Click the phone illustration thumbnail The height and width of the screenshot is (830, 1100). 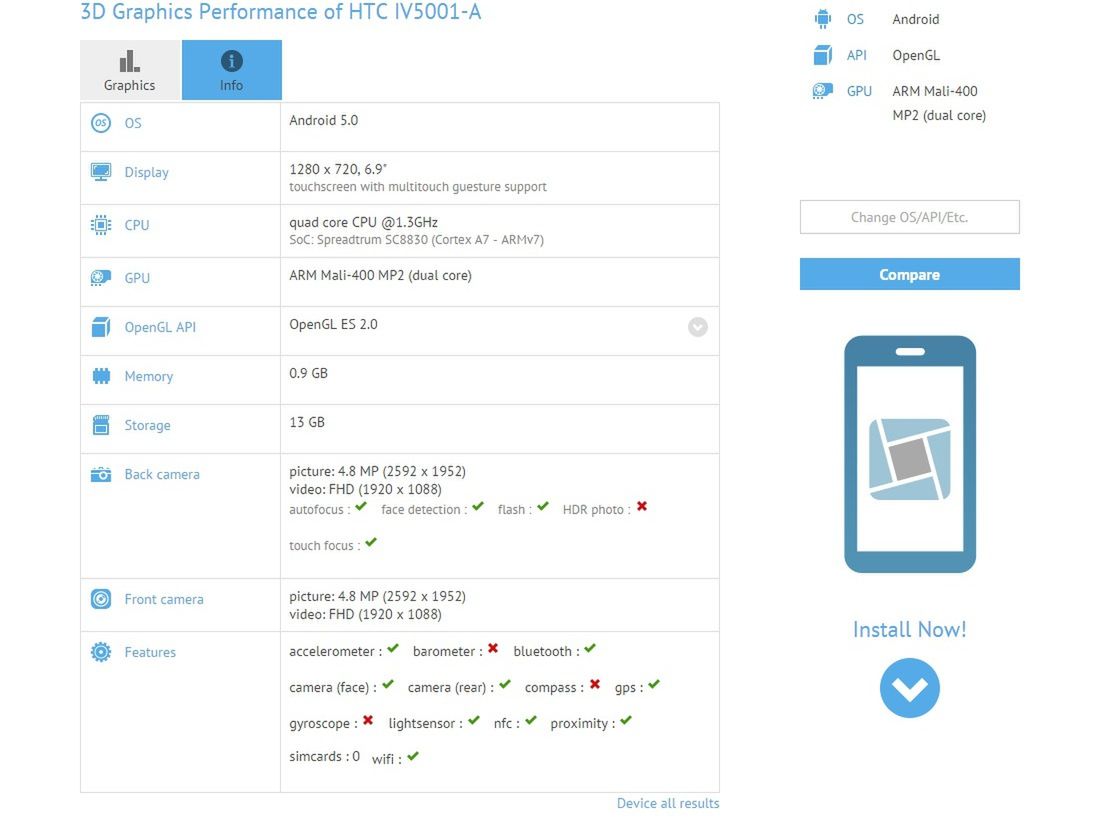(x=910, y=454)
